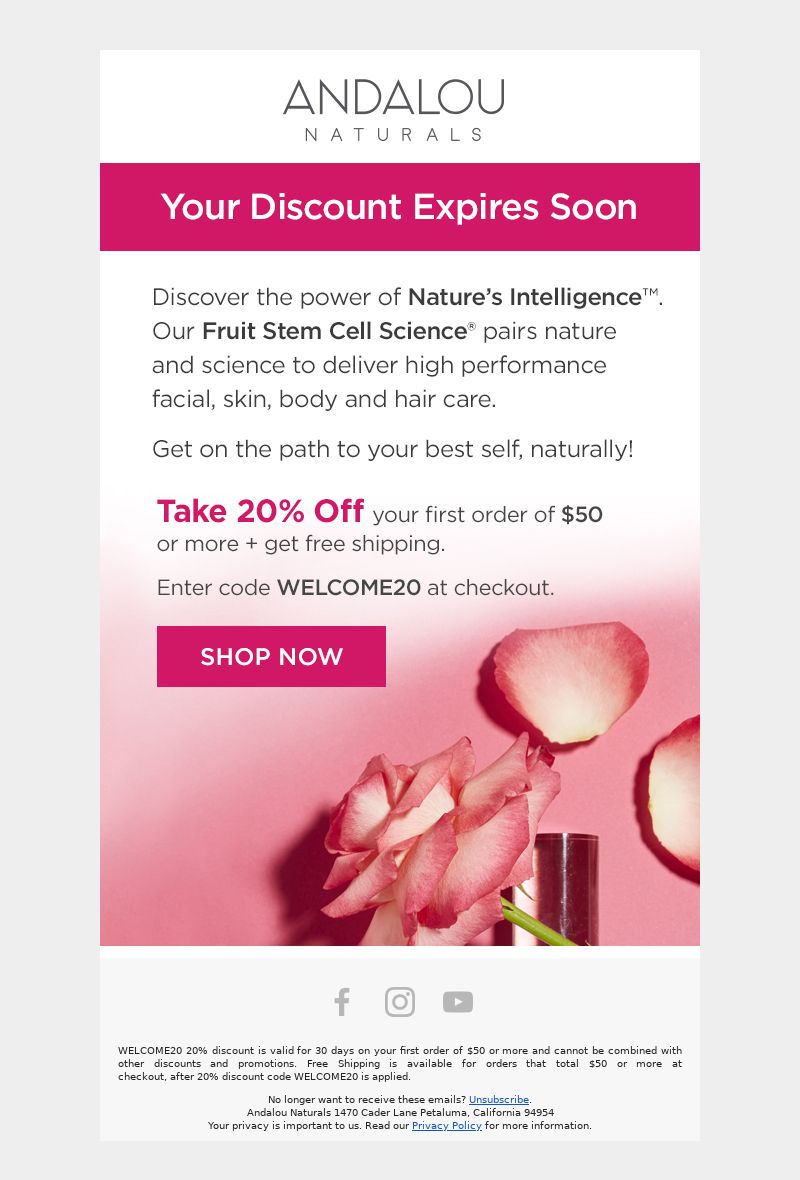
Task: Open the YouTube social icon
Action: point(458,1002)
